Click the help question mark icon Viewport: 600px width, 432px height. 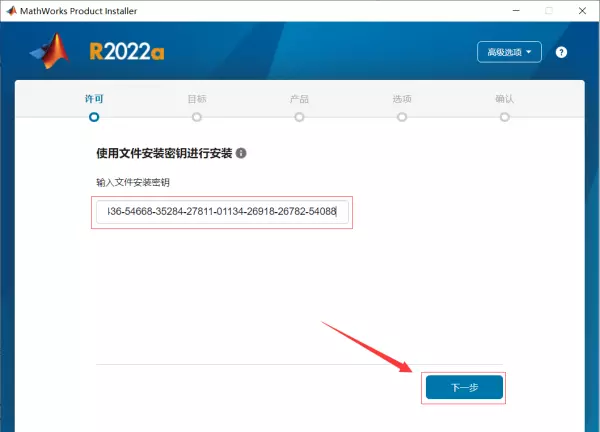pos(561,52)
